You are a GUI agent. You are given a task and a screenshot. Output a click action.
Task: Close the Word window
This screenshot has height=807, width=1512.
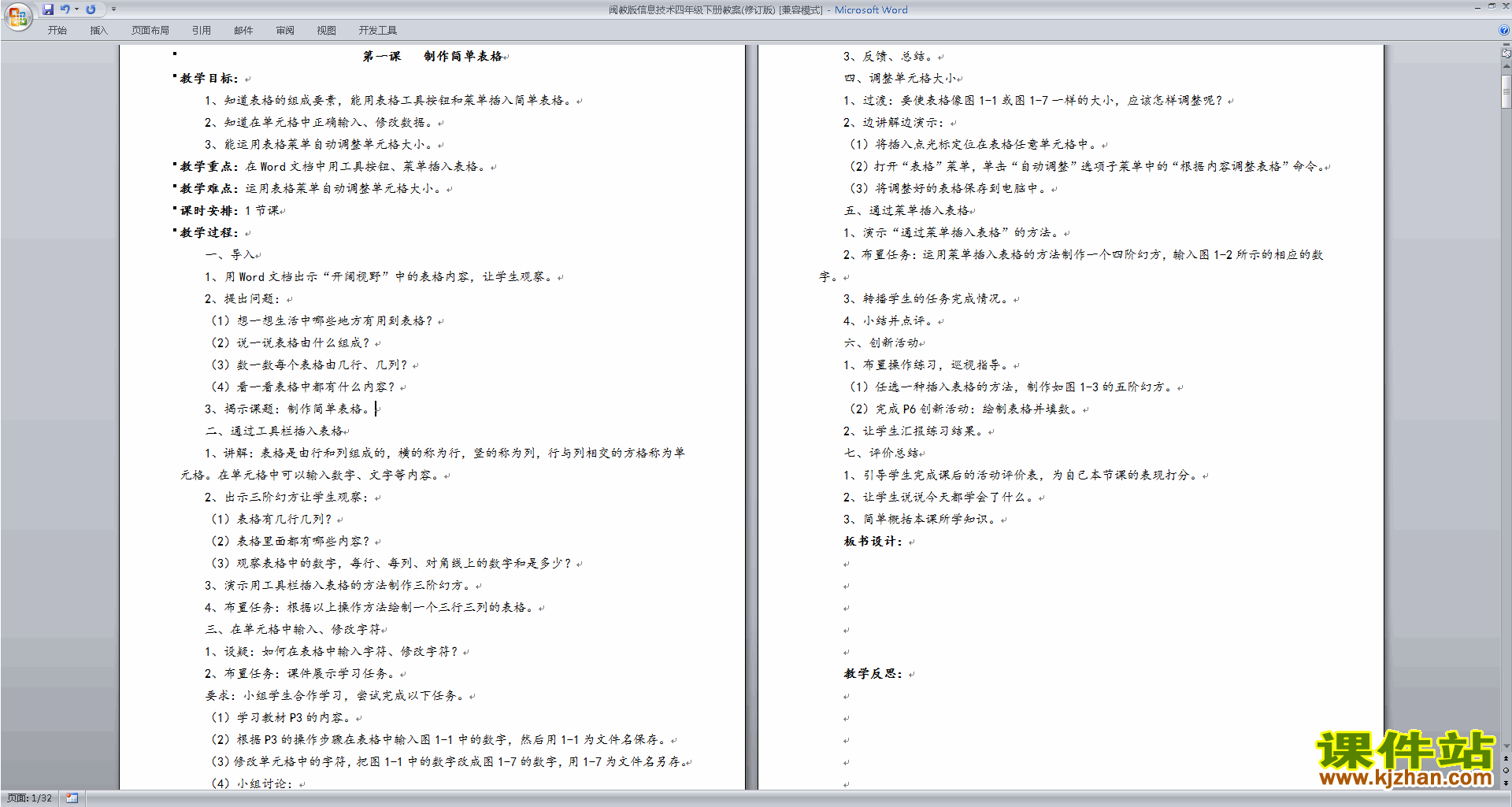[1505, 6]
